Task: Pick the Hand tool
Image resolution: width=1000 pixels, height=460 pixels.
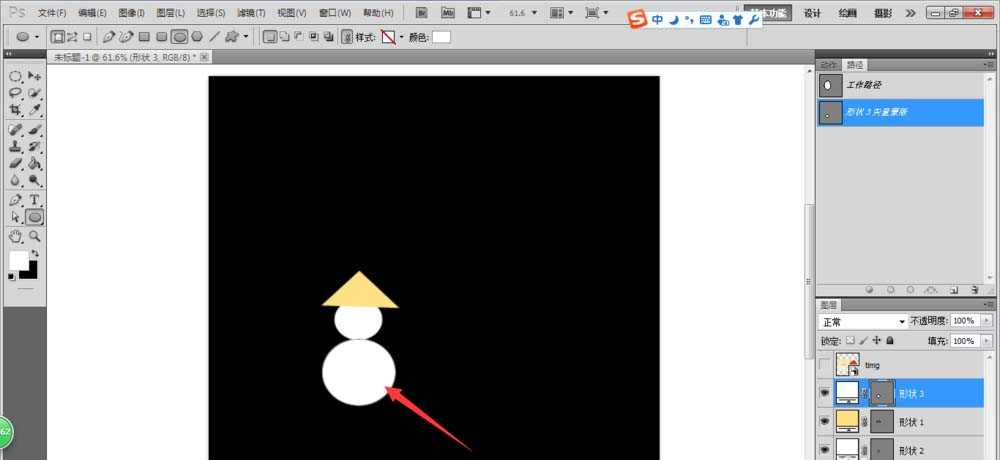Action: pos(15,237)
